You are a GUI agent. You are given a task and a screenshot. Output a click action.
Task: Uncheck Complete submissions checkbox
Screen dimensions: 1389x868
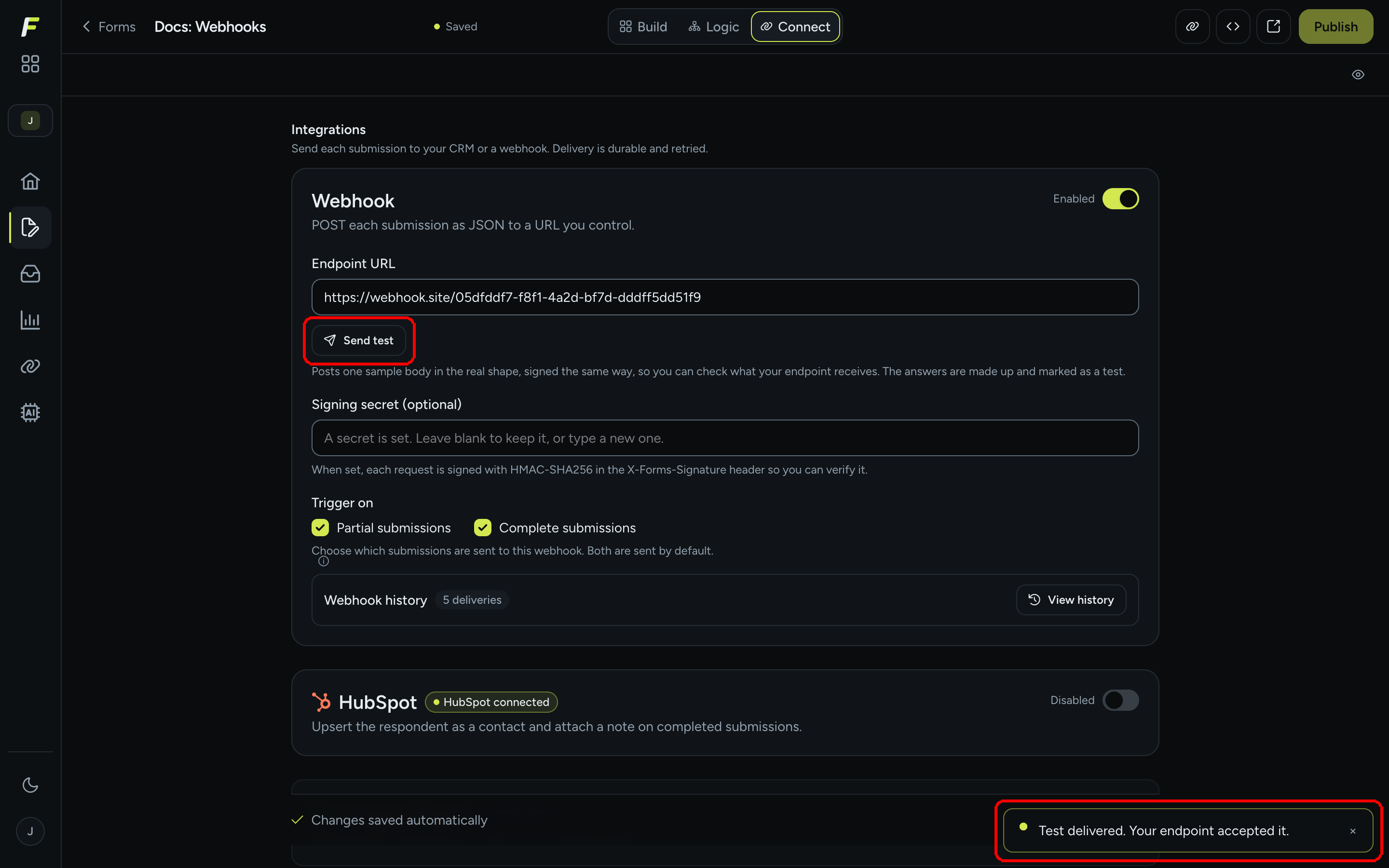pyautogui.click(x=483, y=528)
